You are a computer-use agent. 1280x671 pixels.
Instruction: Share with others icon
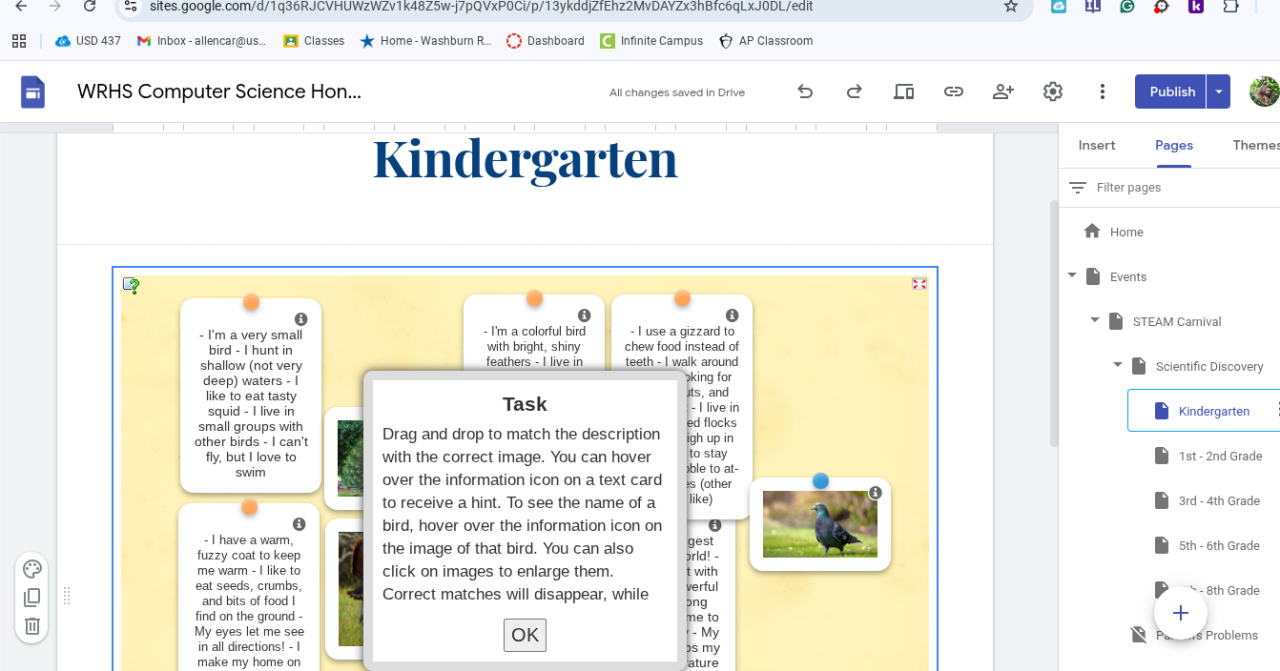point(1003,92)
